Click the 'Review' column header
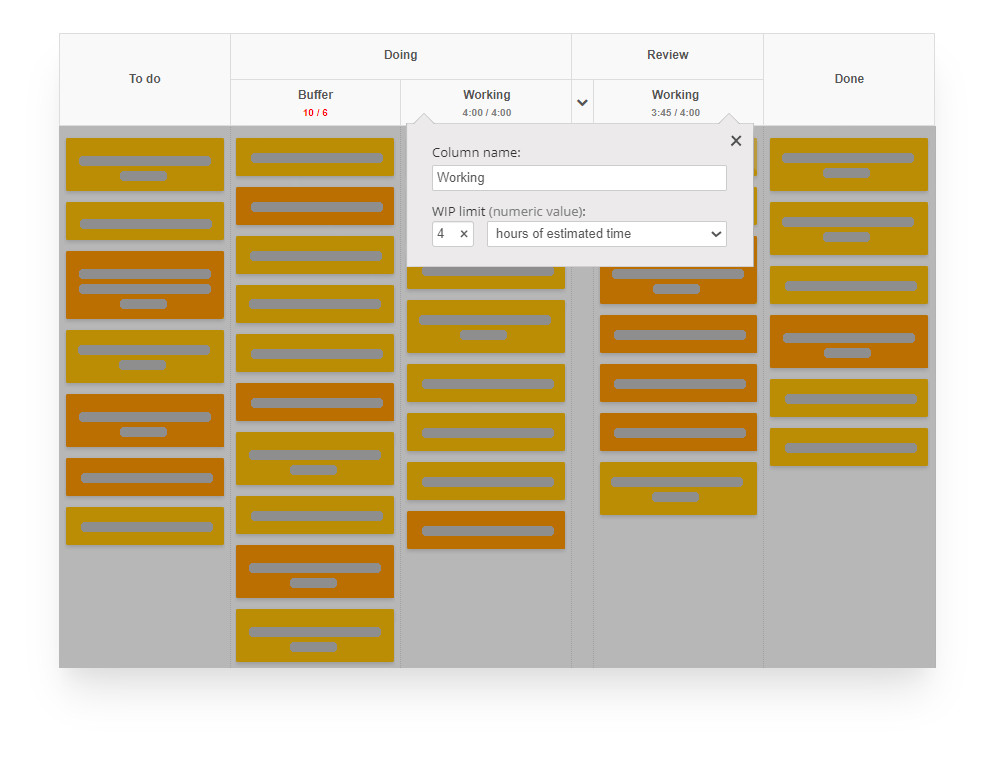The image size is (1000, 764). pos(667,55)
